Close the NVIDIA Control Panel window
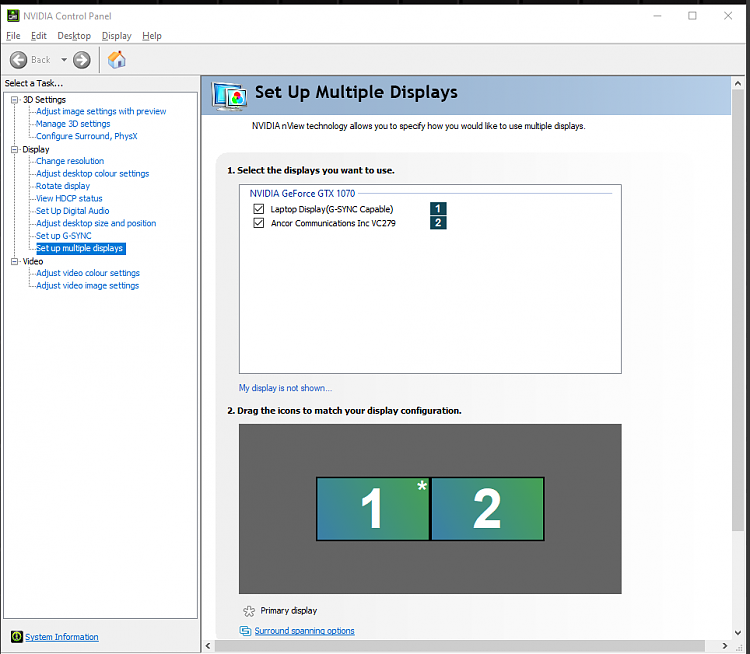The height and width of the screenshot is (654, 750). (x=728, y=16)
